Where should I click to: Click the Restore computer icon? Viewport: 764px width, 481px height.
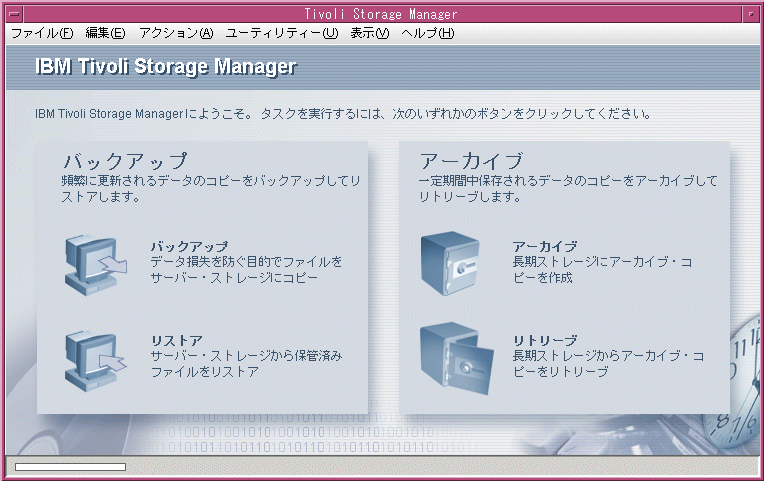click(x=96, y=361)
